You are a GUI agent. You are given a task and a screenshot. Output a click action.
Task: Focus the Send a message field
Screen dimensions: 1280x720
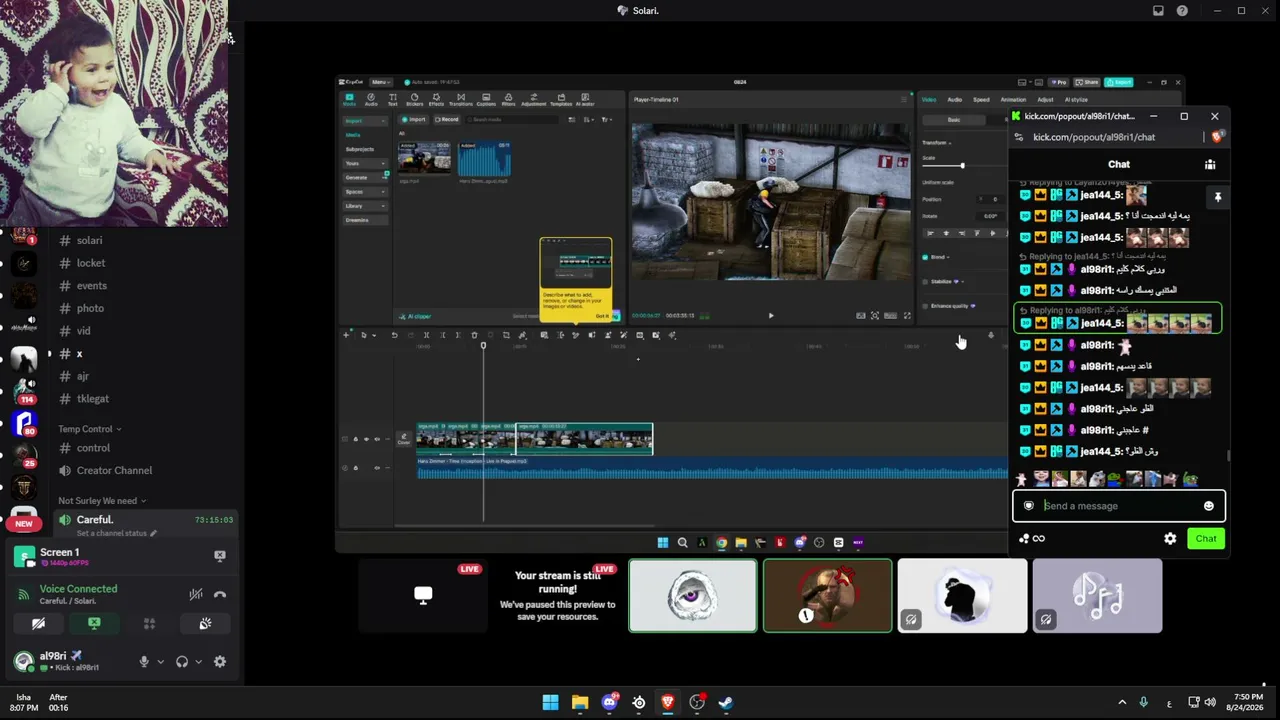(x=1119, y=506)
